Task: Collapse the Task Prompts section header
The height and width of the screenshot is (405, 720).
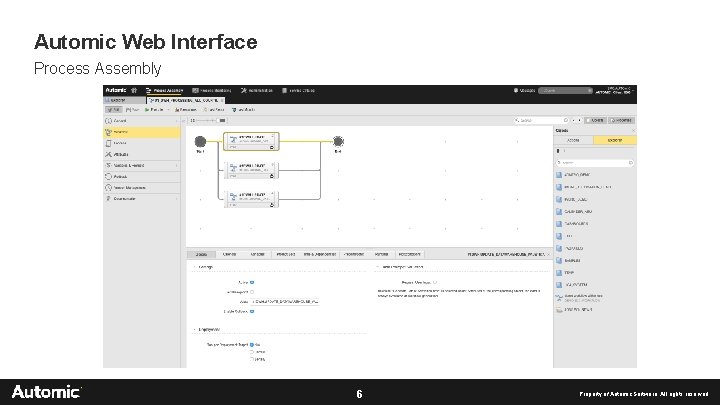Action: pos(400,267)
